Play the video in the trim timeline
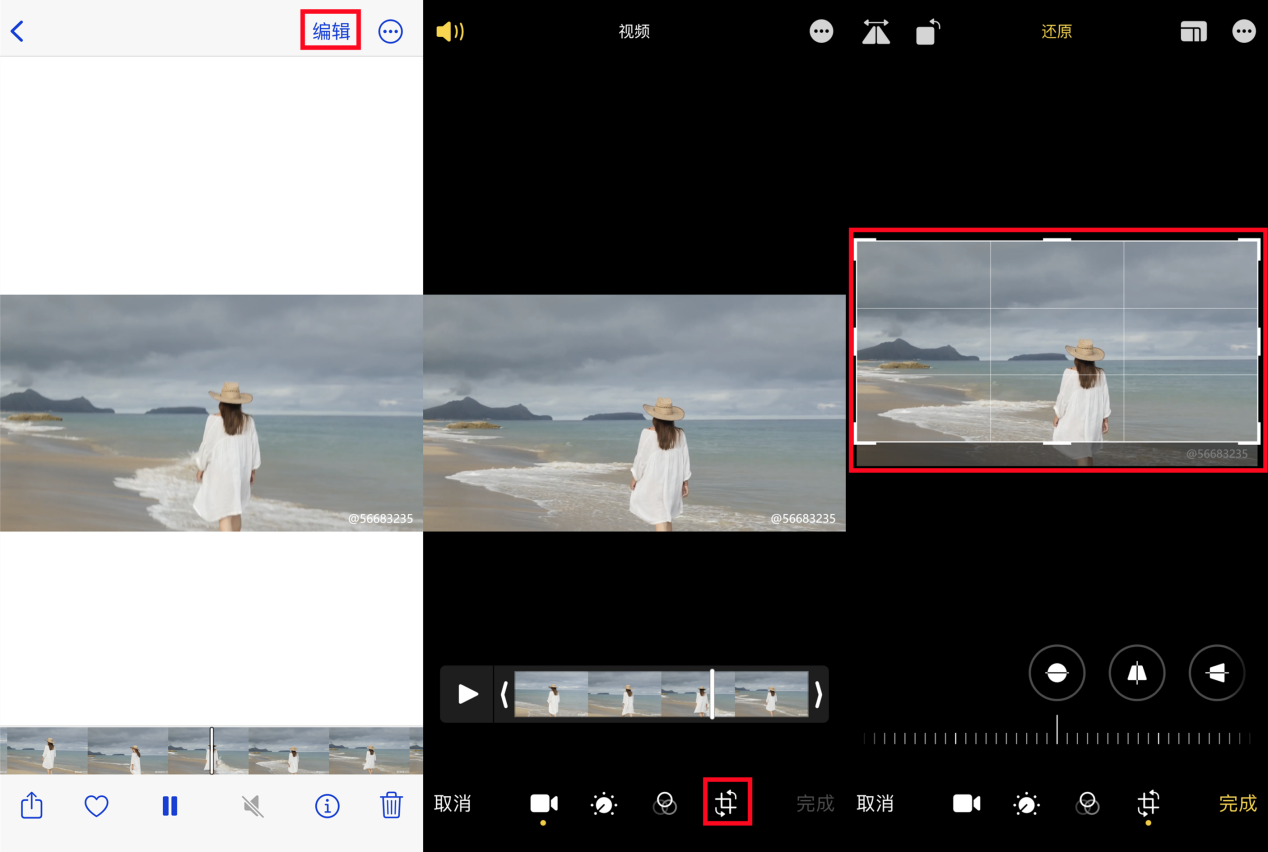The image size is (1268, 852). tap(467, 694)
